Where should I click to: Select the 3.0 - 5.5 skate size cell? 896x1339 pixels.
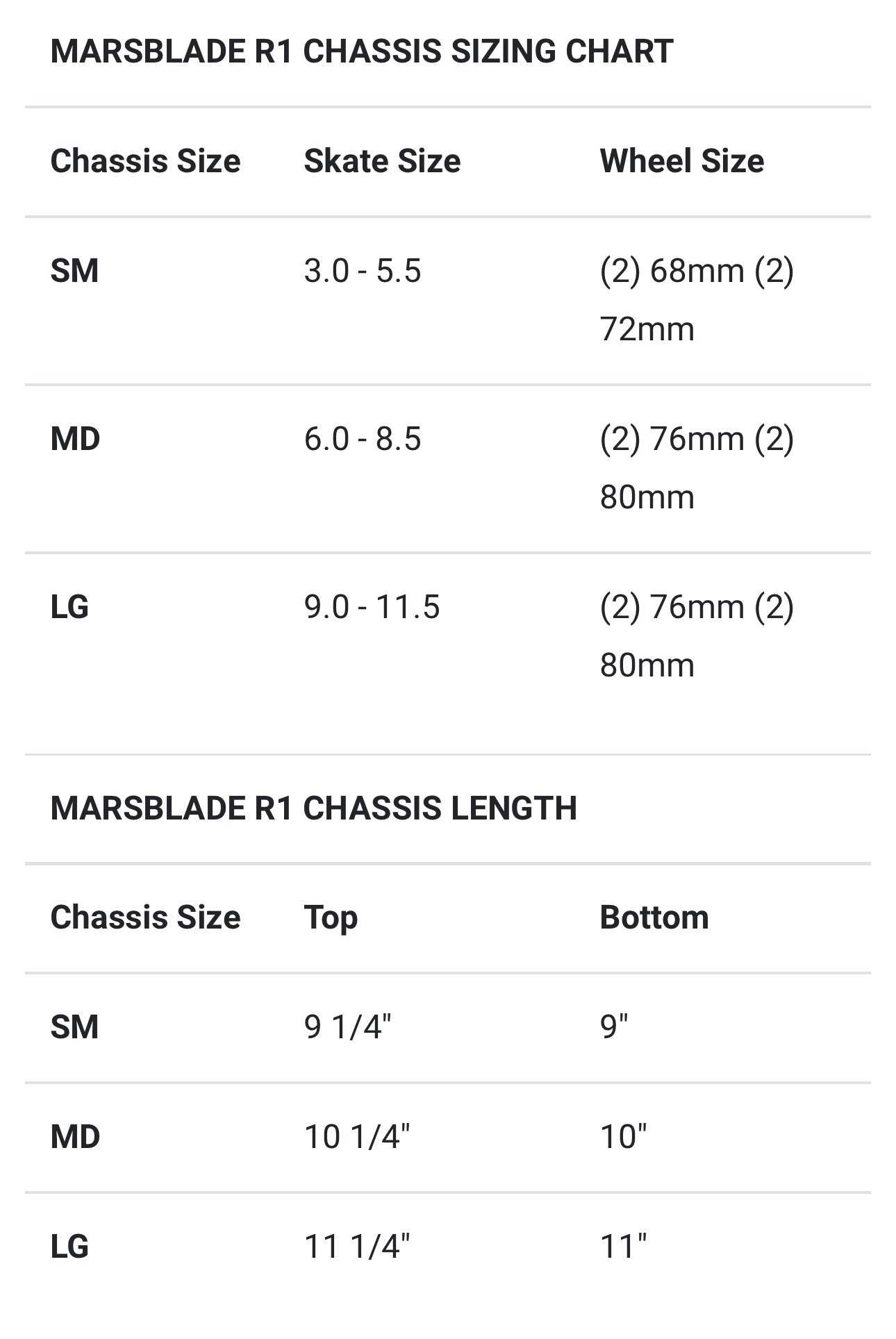[363, 271]
